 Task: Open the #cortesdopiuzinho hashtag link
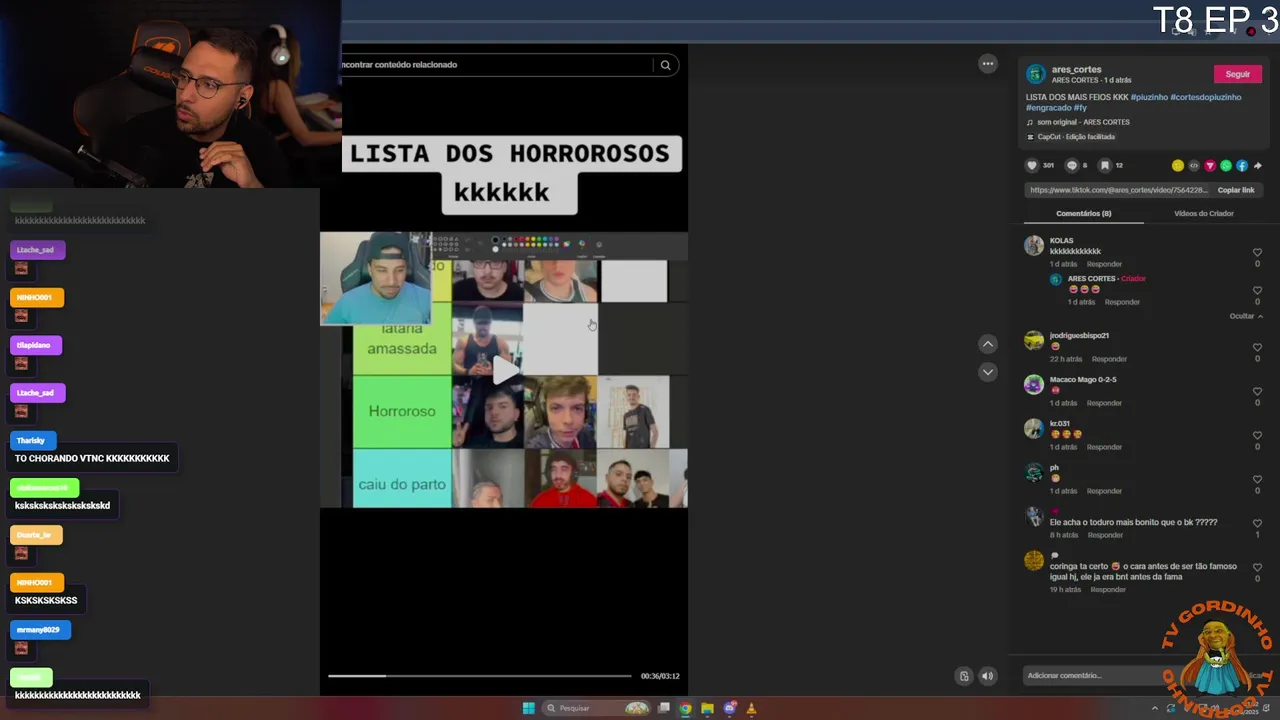[x=1205, y=97]
